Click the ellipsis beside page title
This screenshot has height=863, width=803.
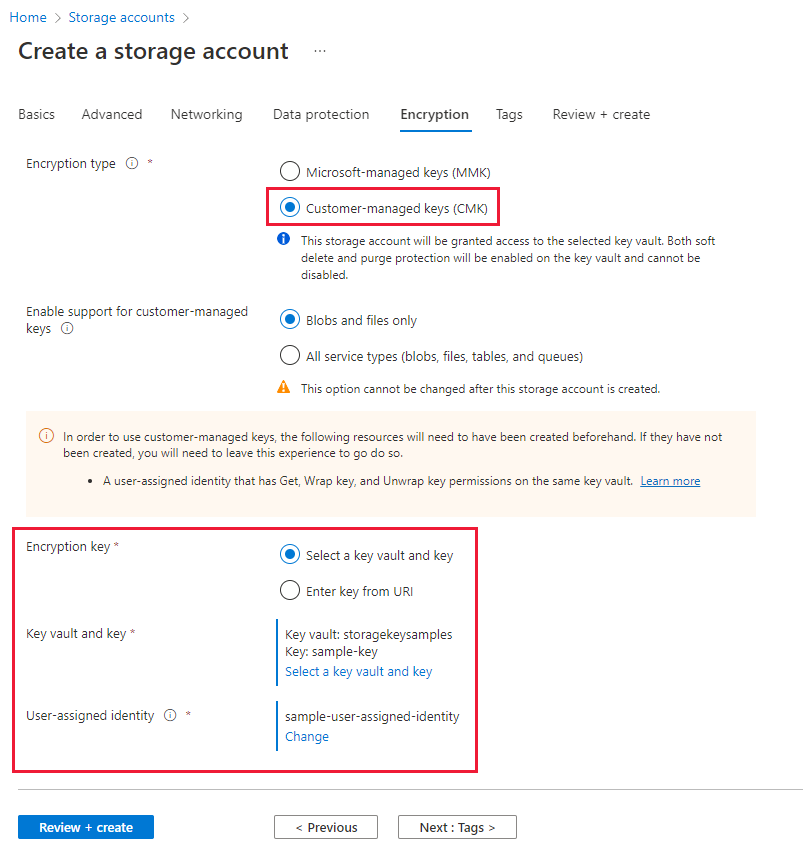[x=319, y=51]
